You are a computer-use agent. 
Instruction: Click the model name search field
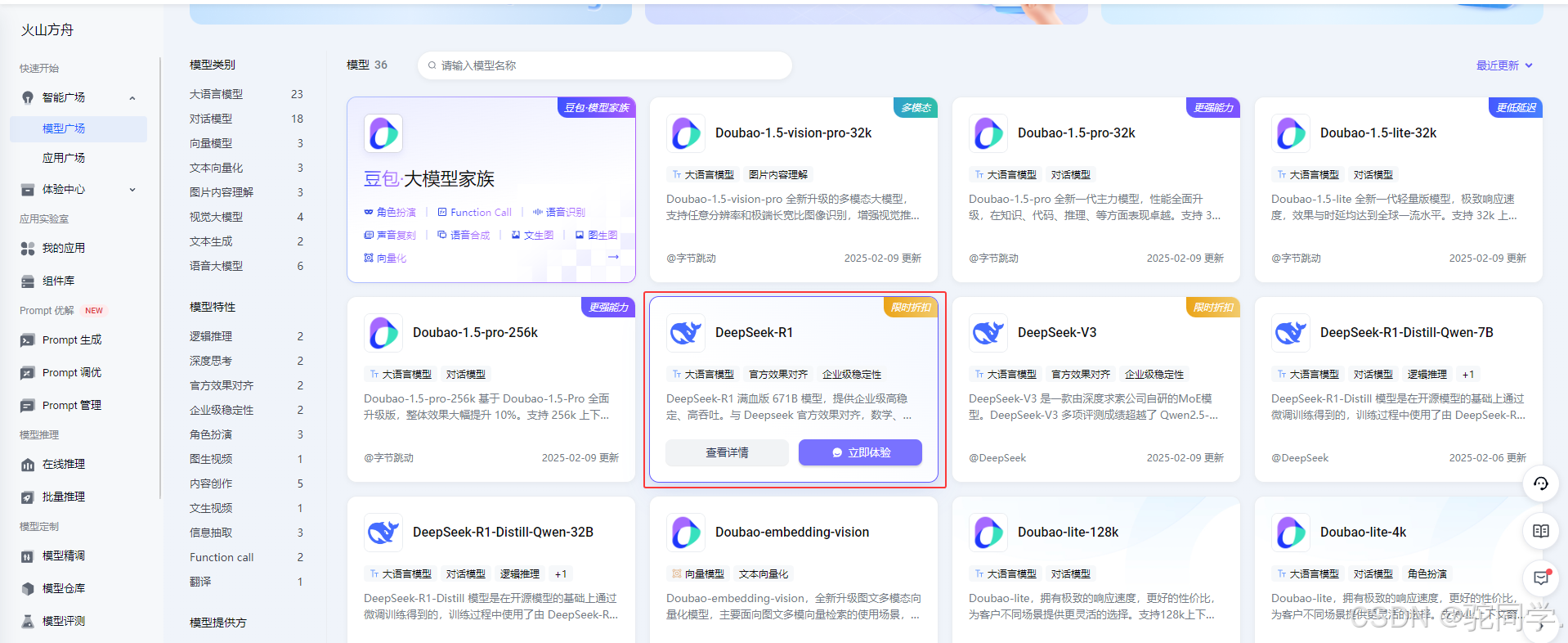click(x=605, y=65)
